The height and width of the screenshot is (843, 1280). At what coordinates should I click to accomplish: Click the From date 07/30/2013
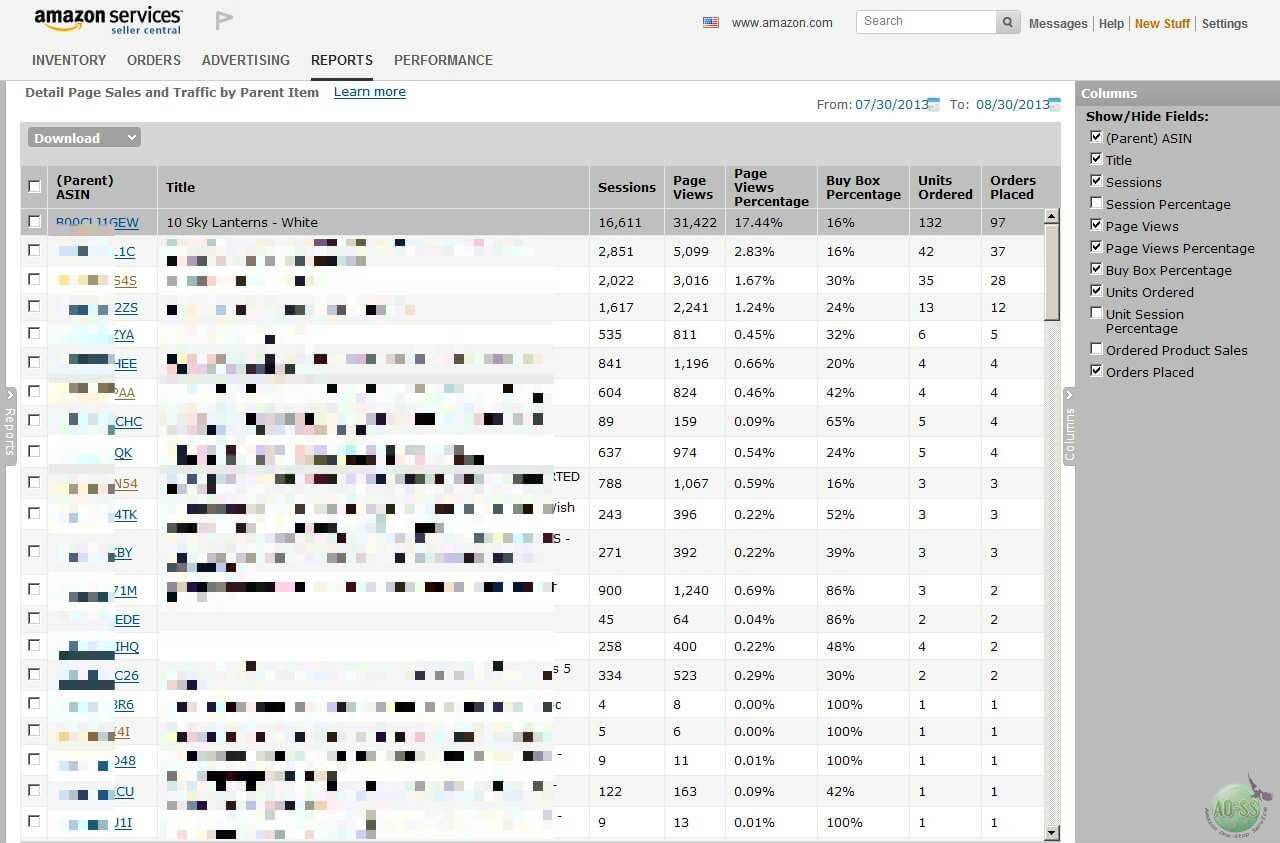pyautogui.click(x=890, y=104)
